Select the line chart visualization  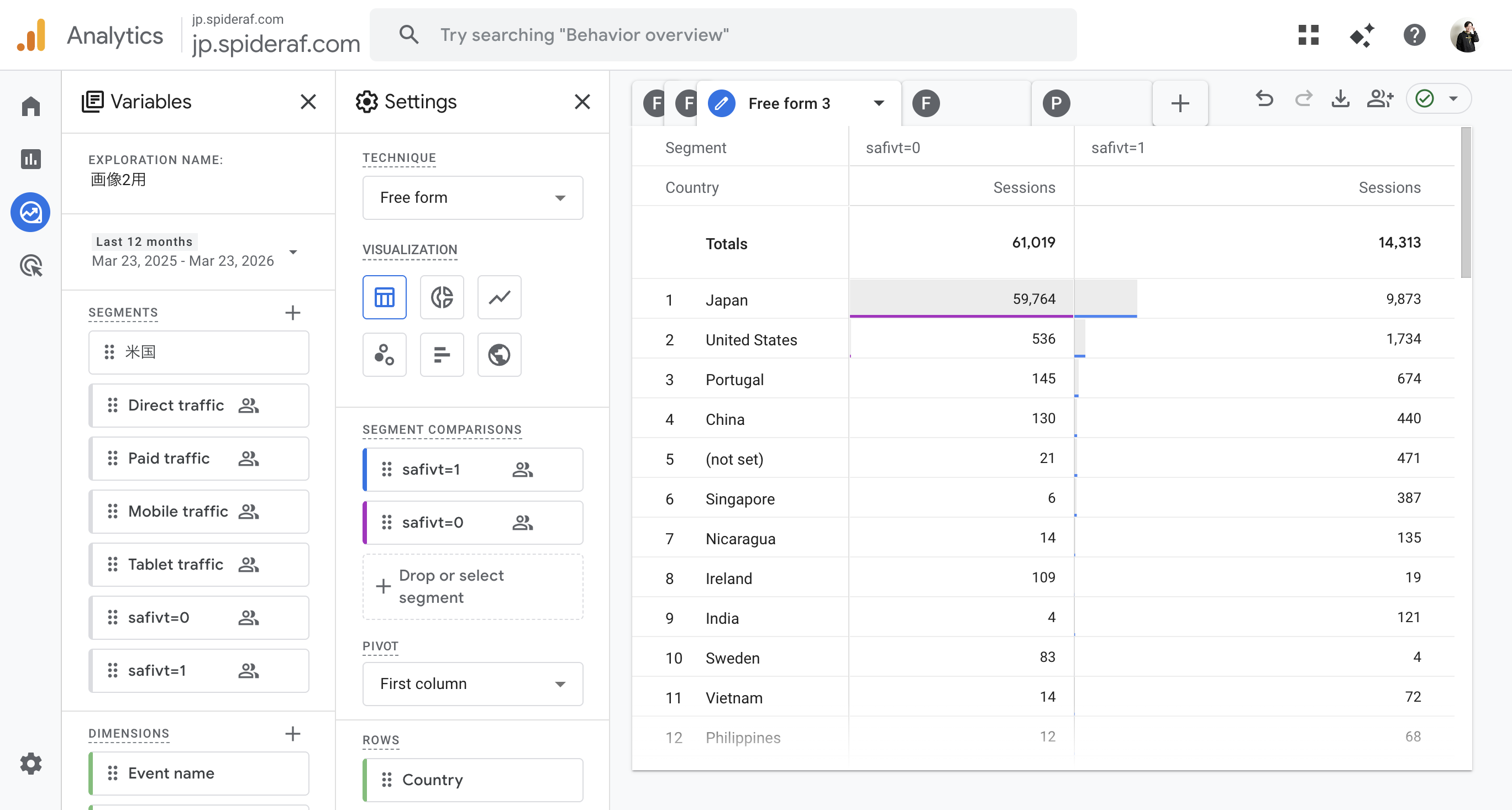[x=499, y=297]
